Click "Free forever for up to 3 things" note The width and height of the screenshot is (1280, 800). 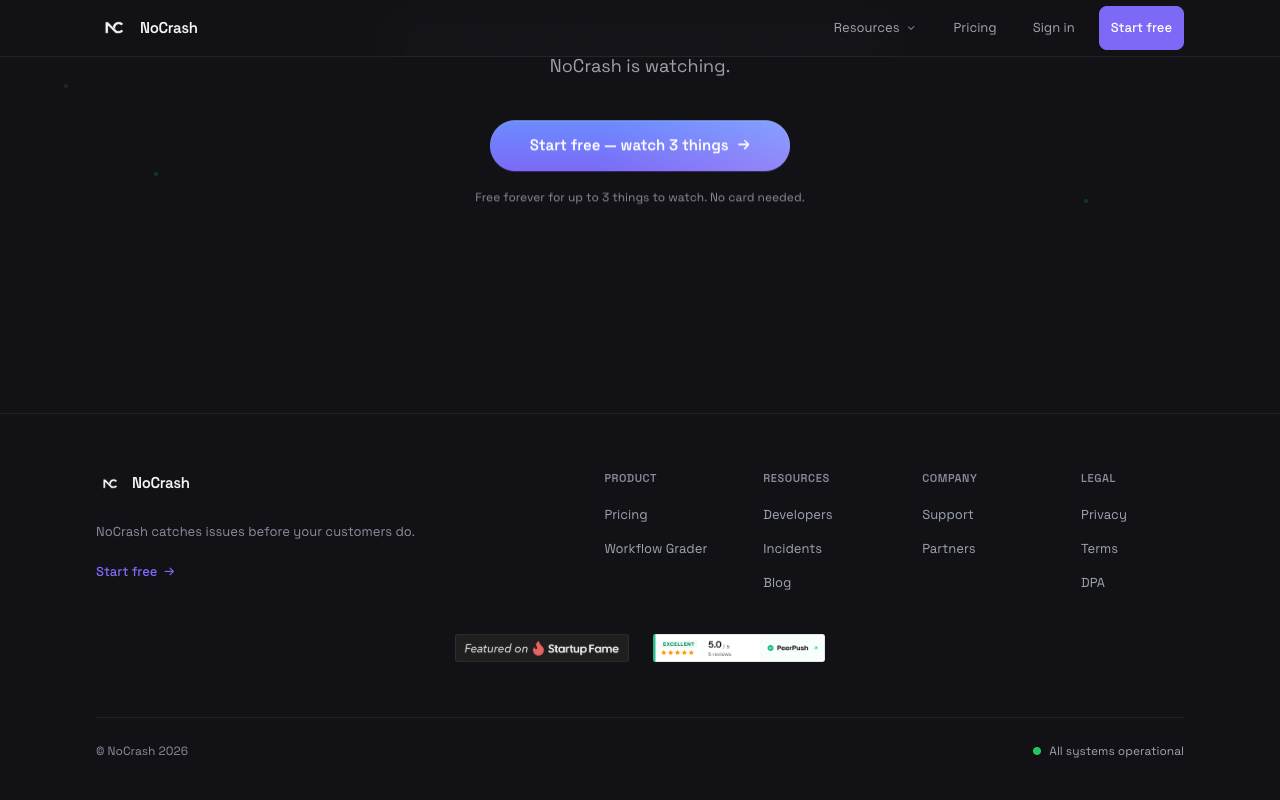pos(640,198)
